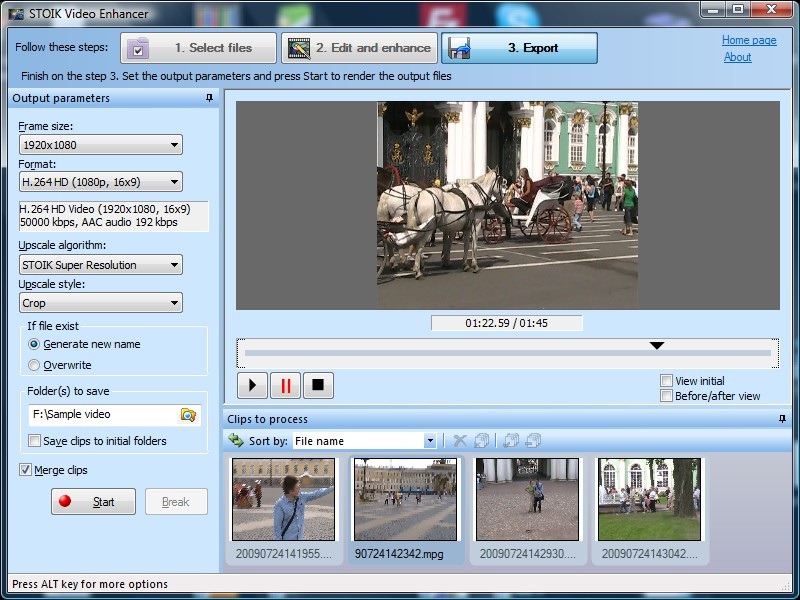Expand the Format dropdown
The image size is (800, 600).
point(101,182)
